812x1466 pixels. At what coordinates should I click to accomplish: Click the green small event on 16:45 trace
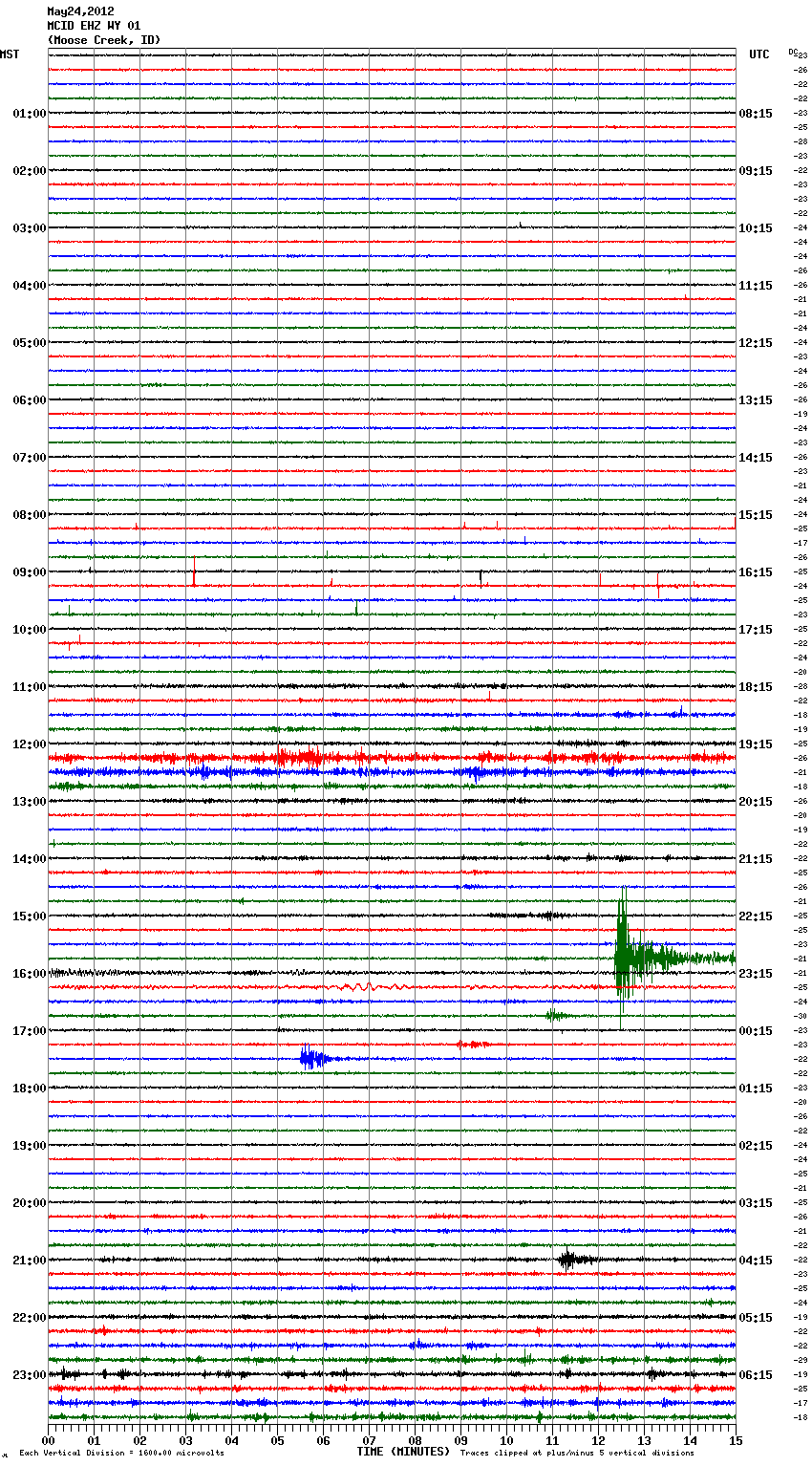click(558, 1015)
